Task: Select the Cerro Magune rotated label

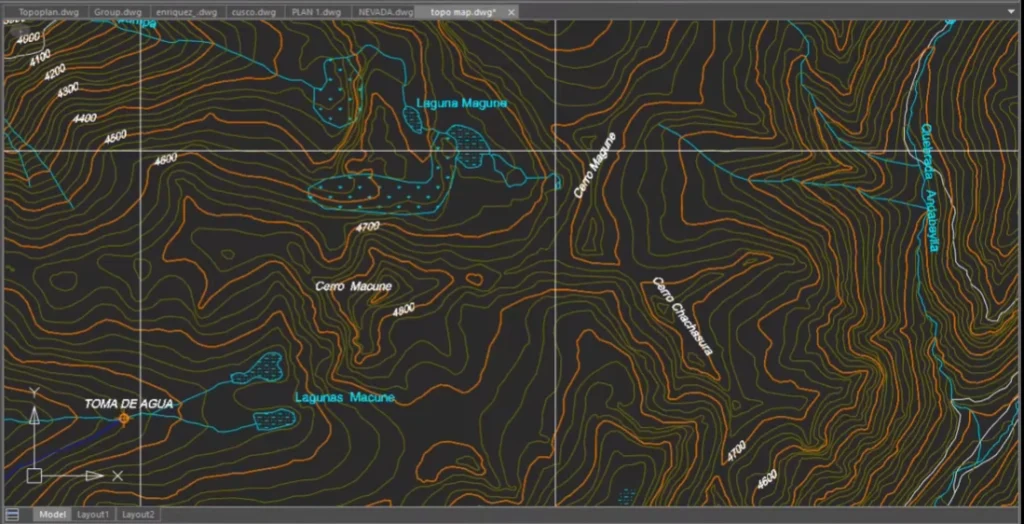Action: 595,165
